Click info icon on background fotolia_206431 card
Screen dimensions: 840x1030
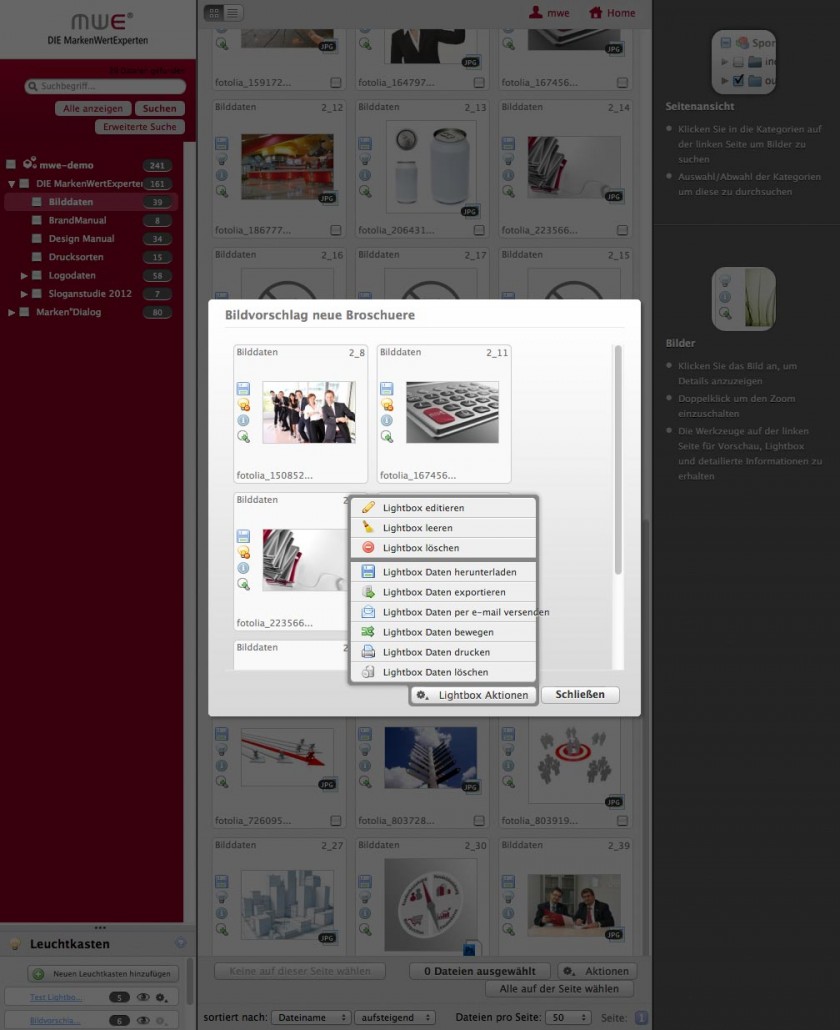point(365,175)
